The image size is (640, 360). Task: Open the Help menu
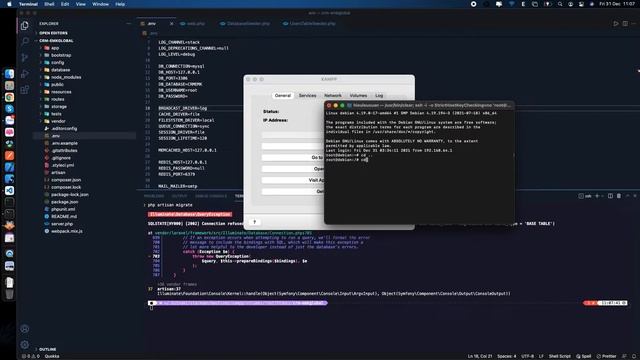120,4
